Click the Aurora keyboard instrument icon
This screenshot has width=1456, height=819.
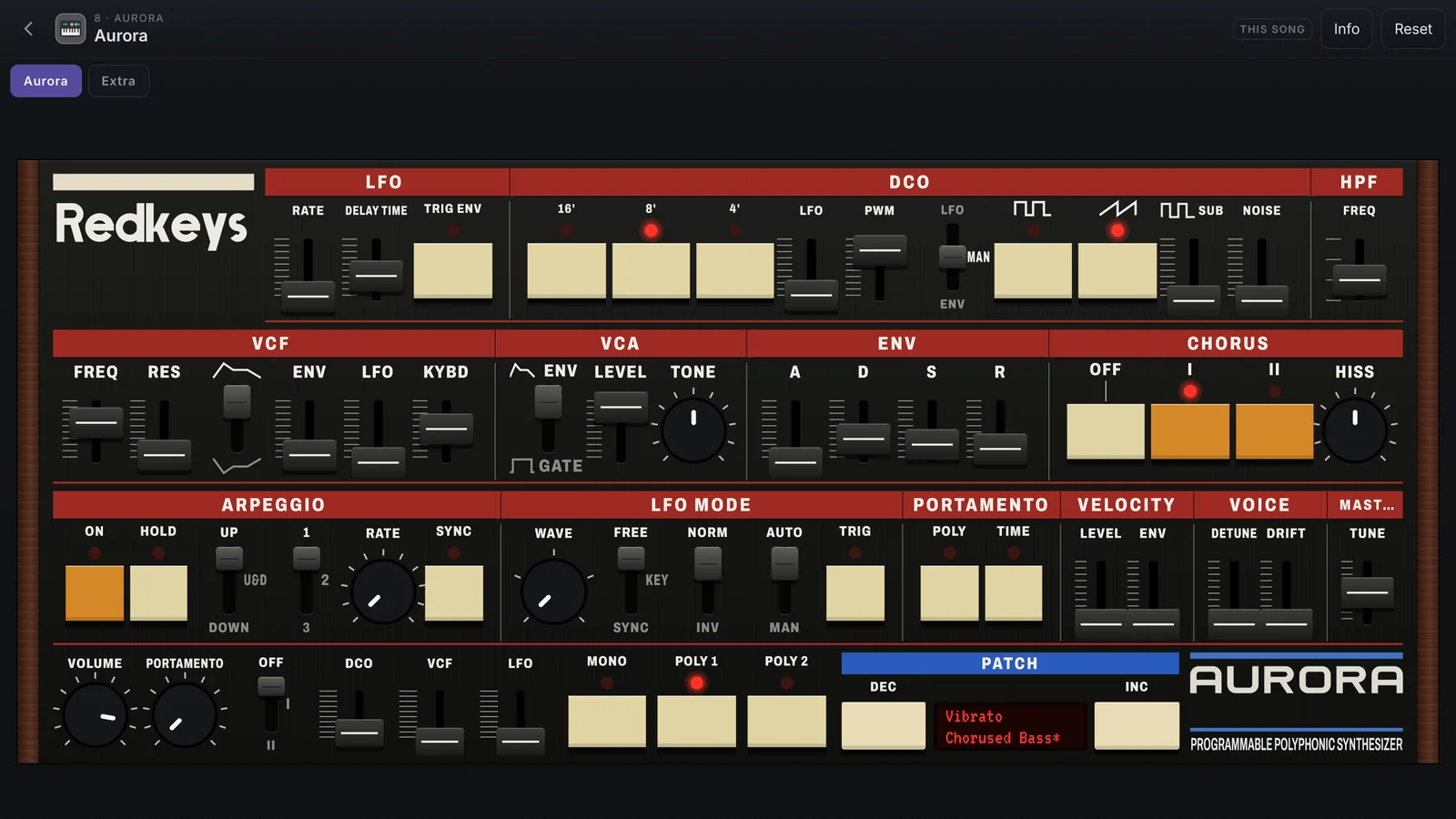[x=71, y=29]
